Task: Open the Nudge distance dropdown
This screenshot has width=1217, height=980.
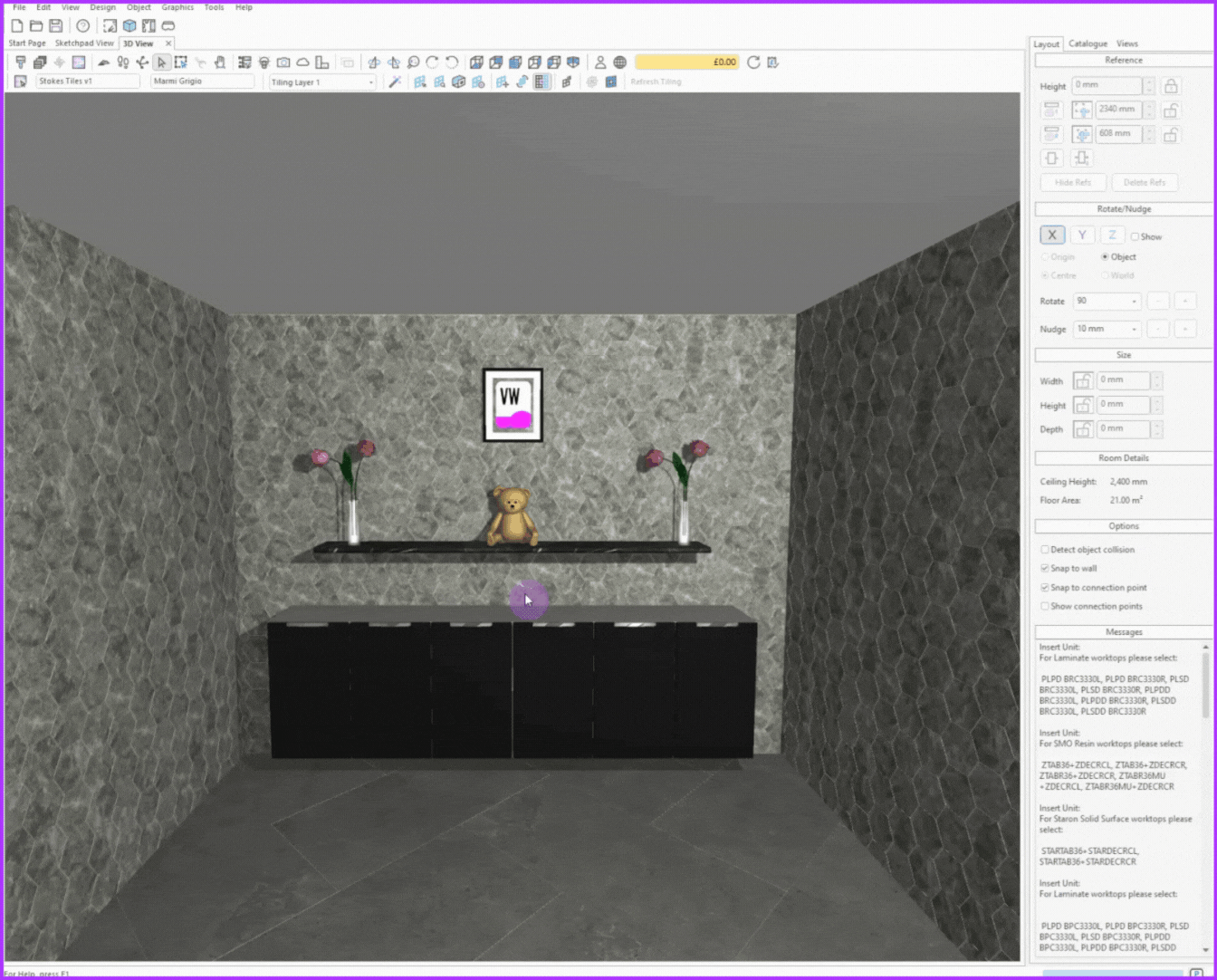Action: tap(1133, 330)
